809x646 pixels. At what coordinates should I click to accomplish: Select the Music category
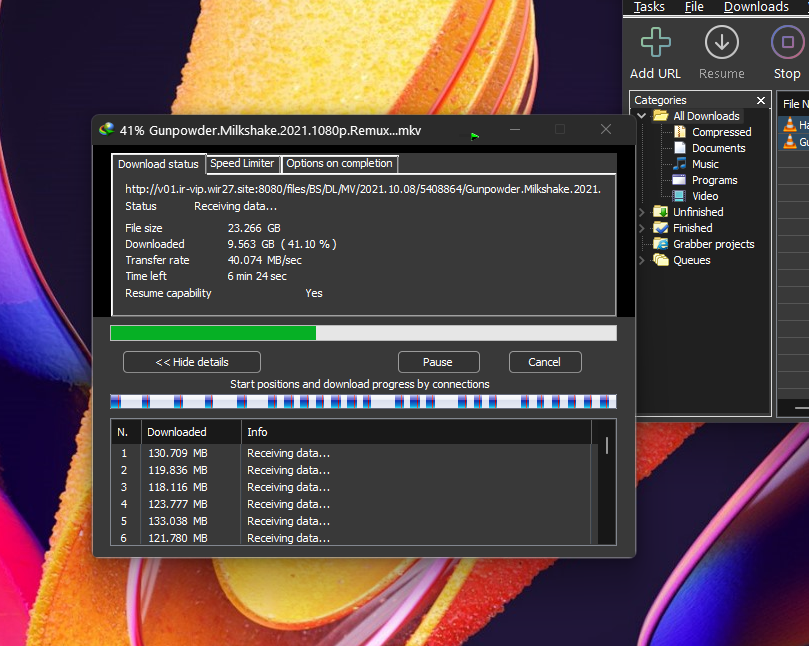pyautogui.click(x=705, y=164)
